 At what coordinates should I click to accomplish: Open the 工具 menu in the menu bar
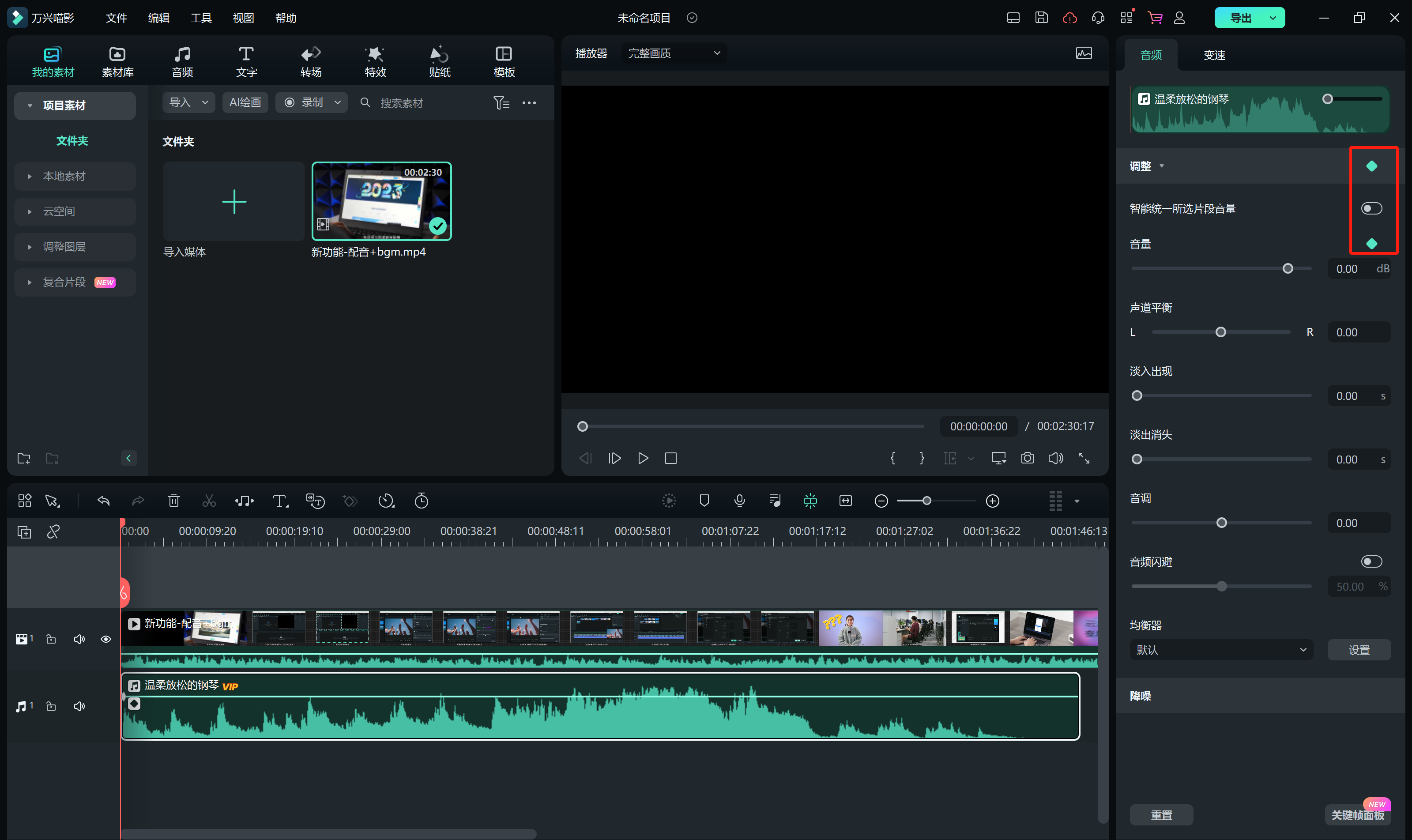click(201, 18)
